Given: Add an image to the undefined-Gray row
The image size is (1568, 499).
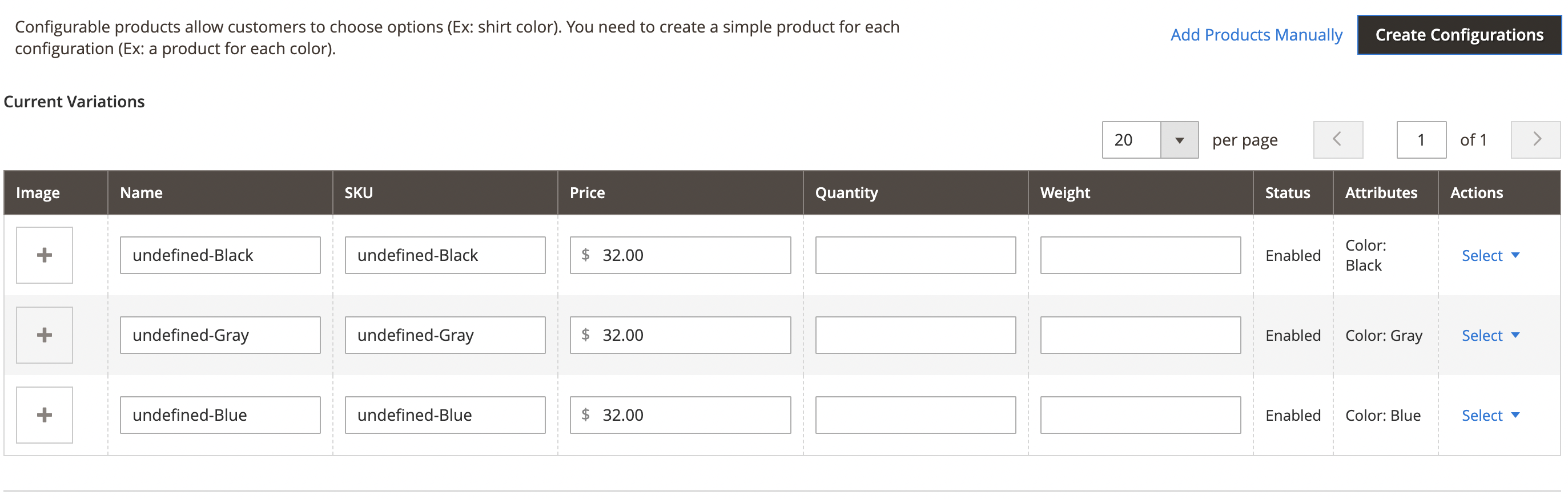Looking at the screenshot, I should [x=44, y=335].
